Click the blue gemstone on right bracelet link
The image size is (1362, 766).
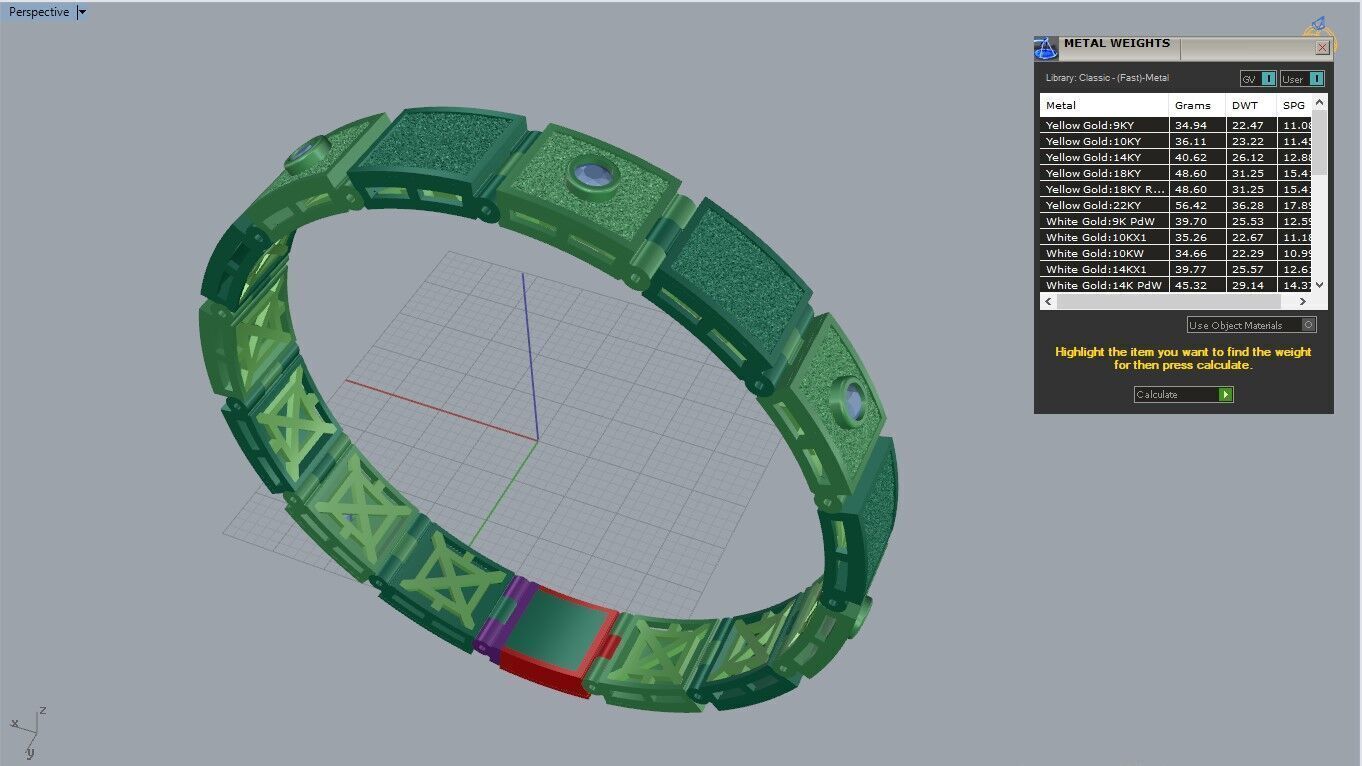pos(853,403)
